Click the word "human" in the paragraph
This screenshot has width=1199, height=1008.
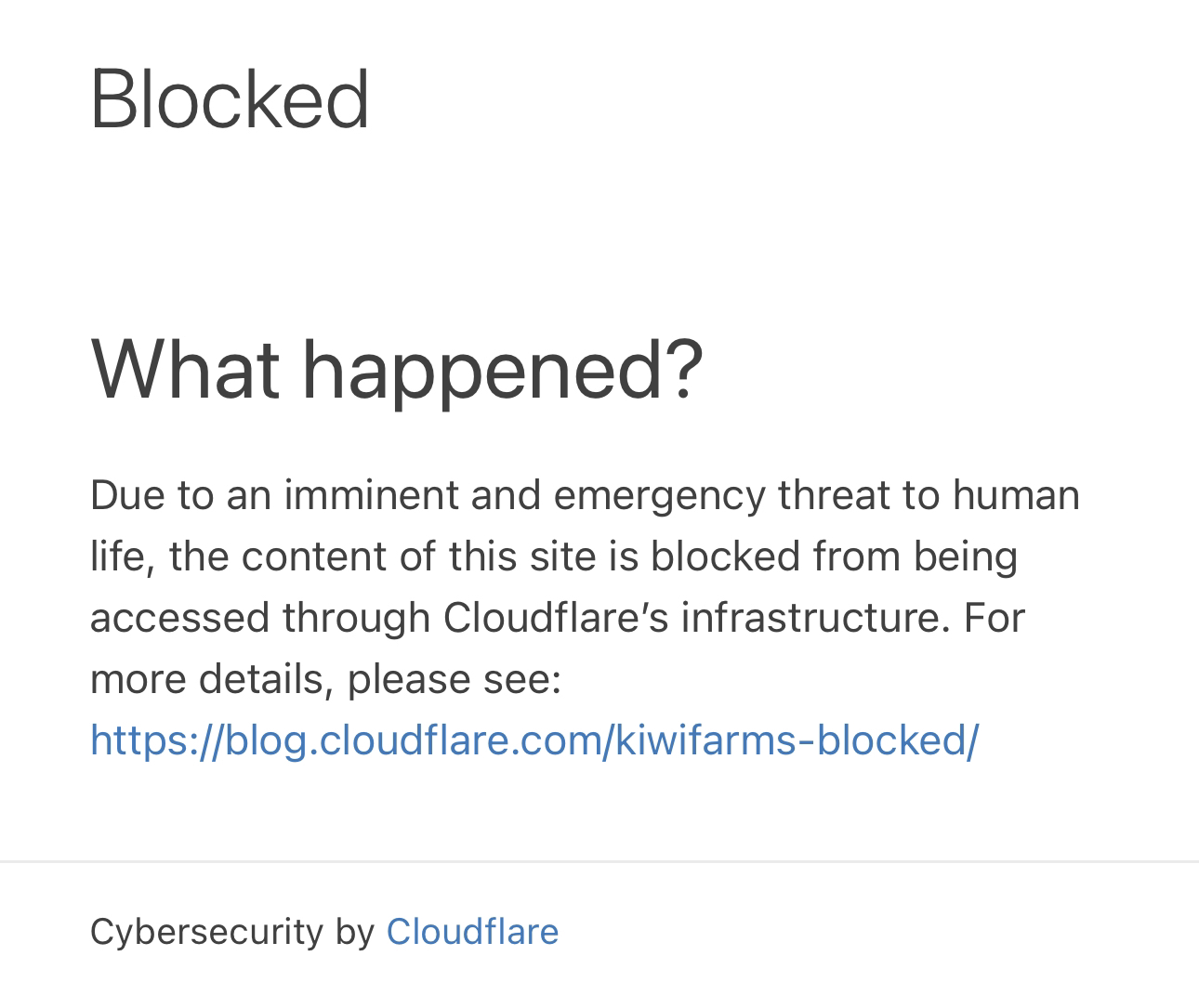(1015, 494)
